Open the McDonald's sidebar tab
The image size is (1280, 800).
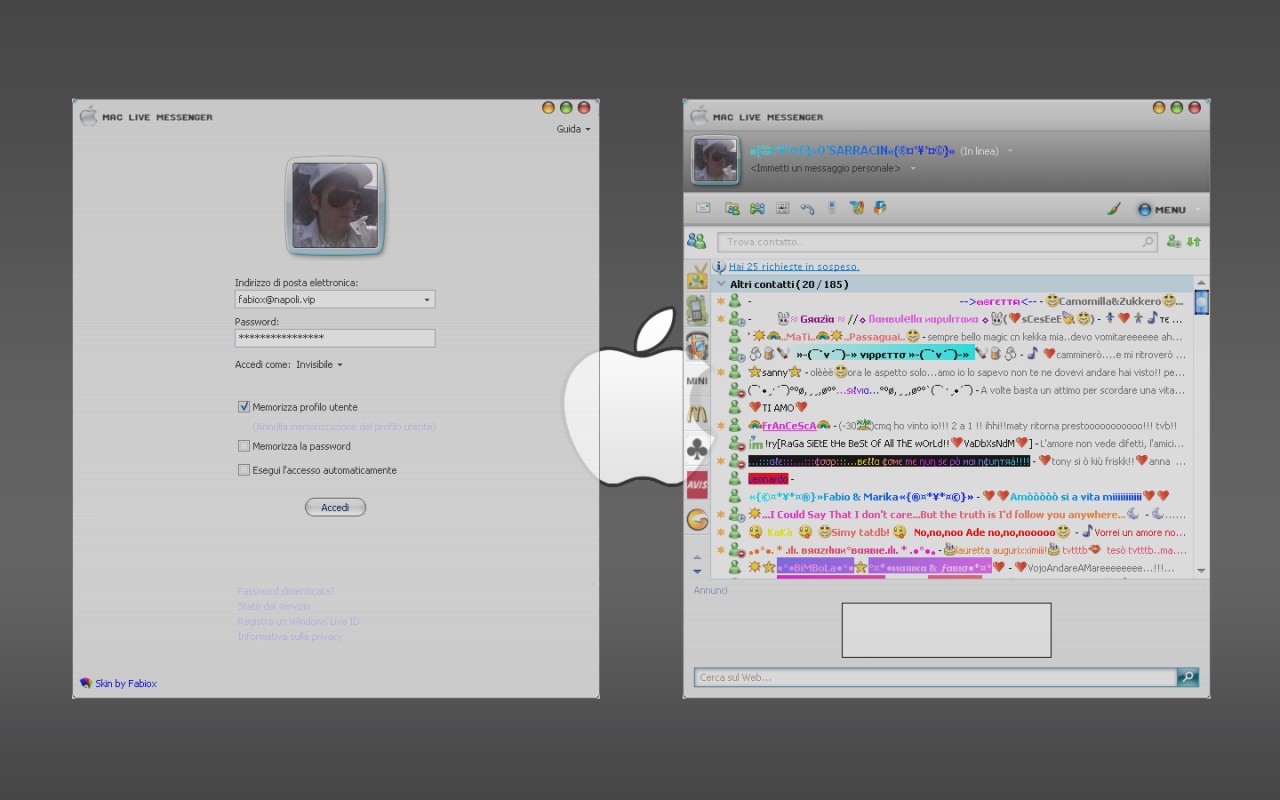pos(697,415)
